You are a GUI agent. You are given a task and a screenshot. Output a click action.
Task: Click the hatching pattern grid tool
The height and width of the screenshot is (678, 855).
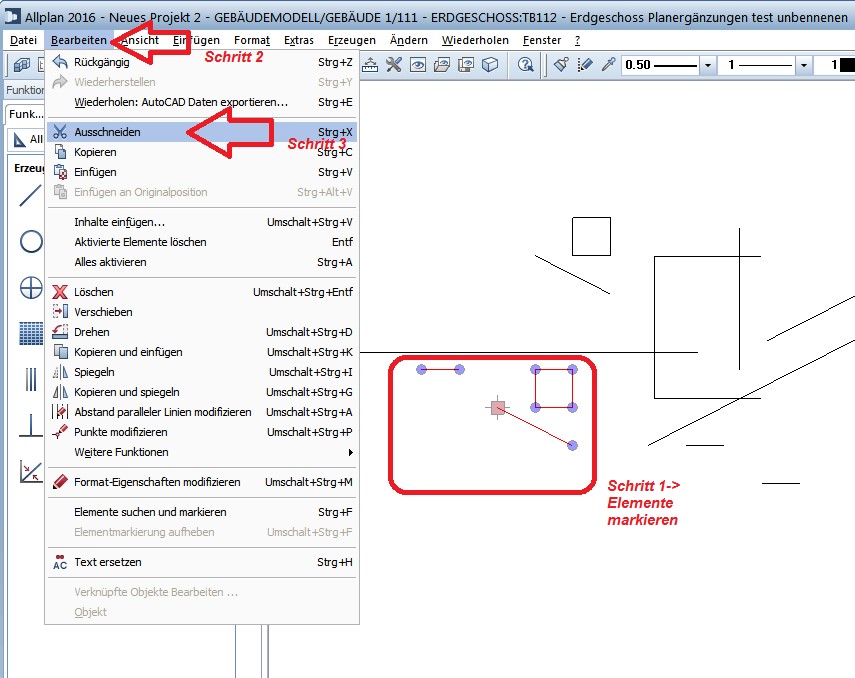[31, 334]
